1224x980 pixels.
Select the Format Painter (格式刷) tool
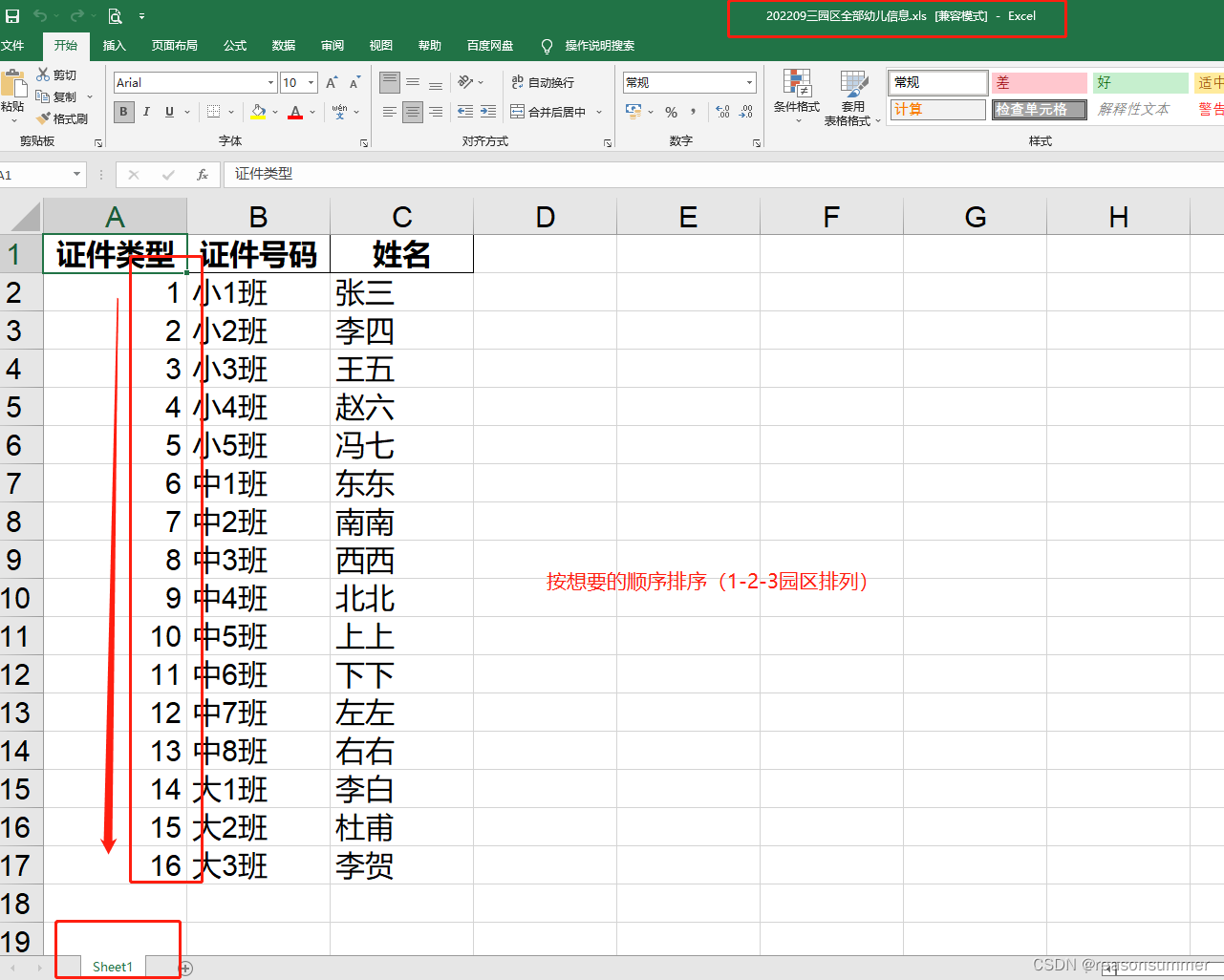pyautogui.click(x=64, y=117)
